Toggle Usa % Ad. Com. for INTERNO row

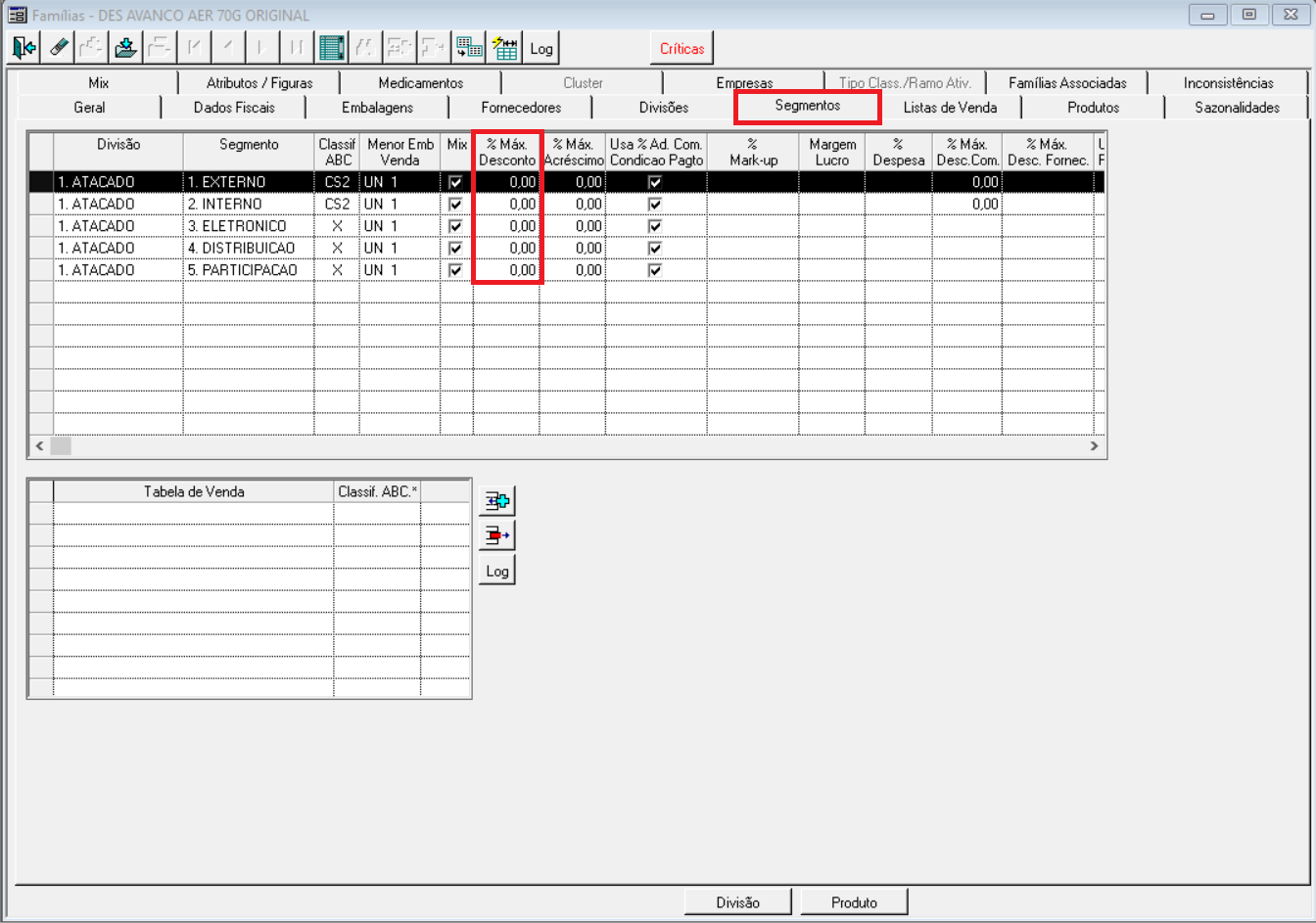(655, 204)
